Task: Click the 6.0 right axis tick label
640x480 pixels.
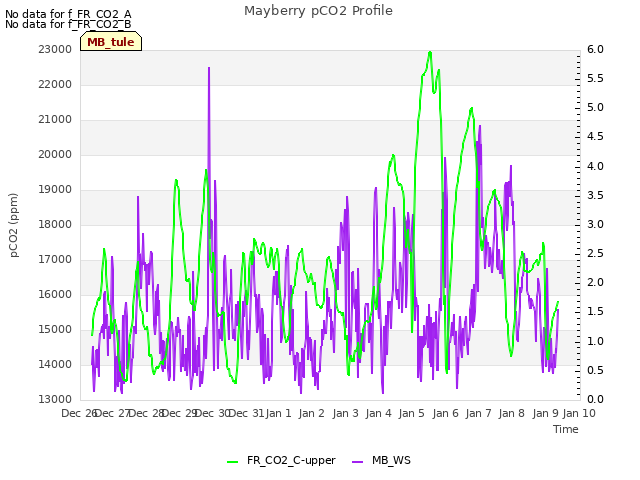Action: (595, 49)
